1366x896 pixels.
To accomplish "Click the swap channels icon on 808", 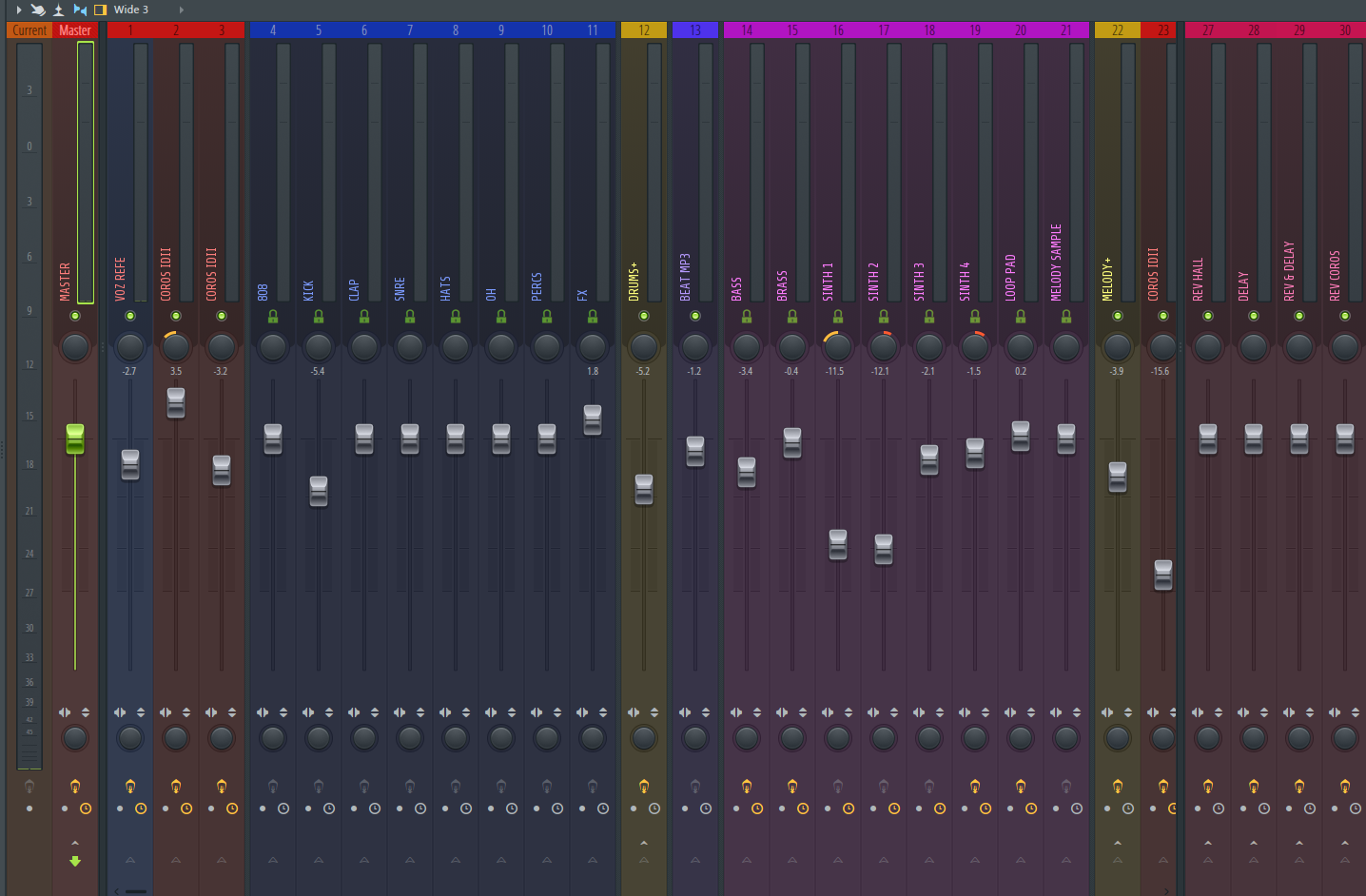I will [x=263, y=712].
